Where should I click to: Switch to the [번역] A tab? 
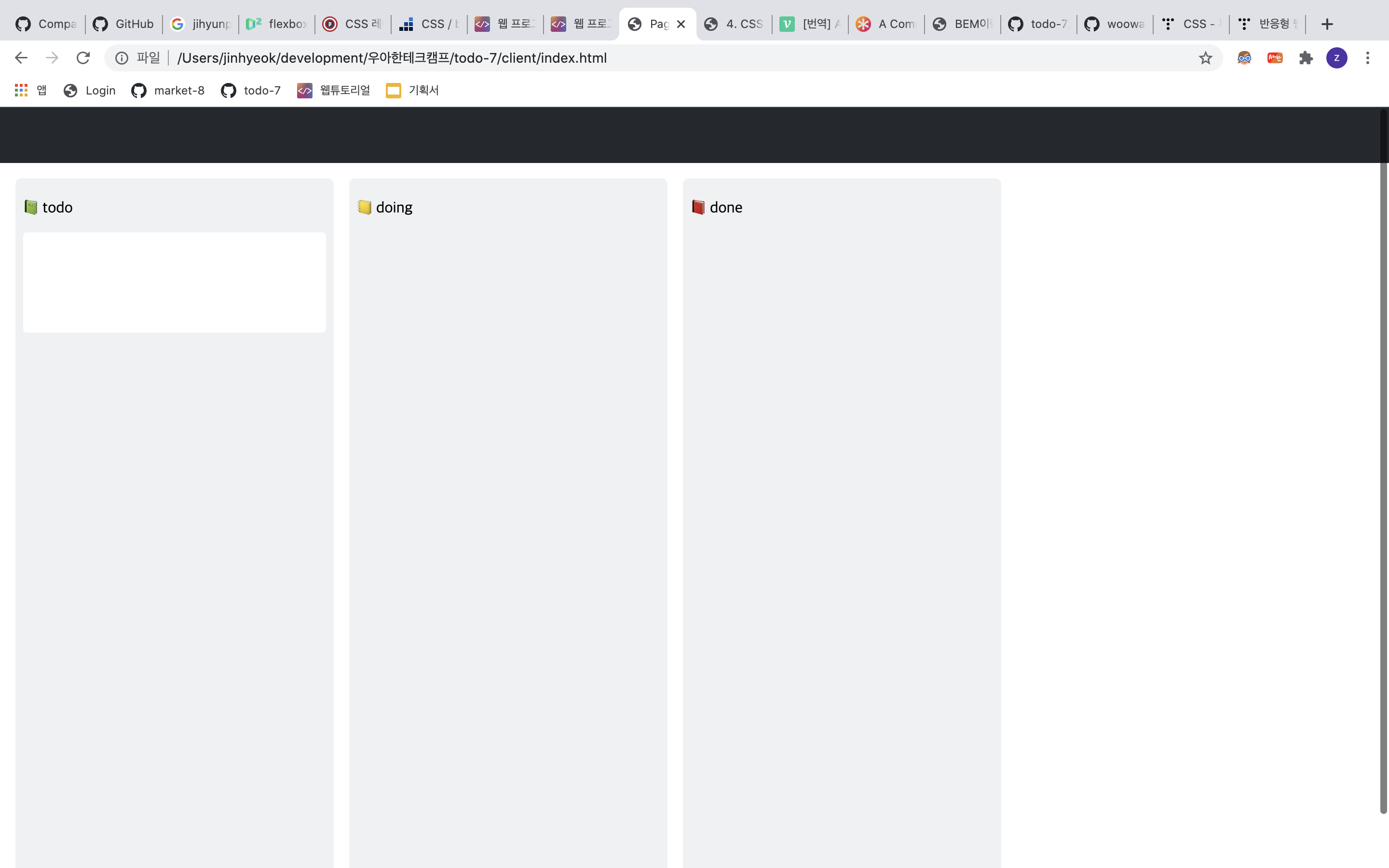point(810,24)
